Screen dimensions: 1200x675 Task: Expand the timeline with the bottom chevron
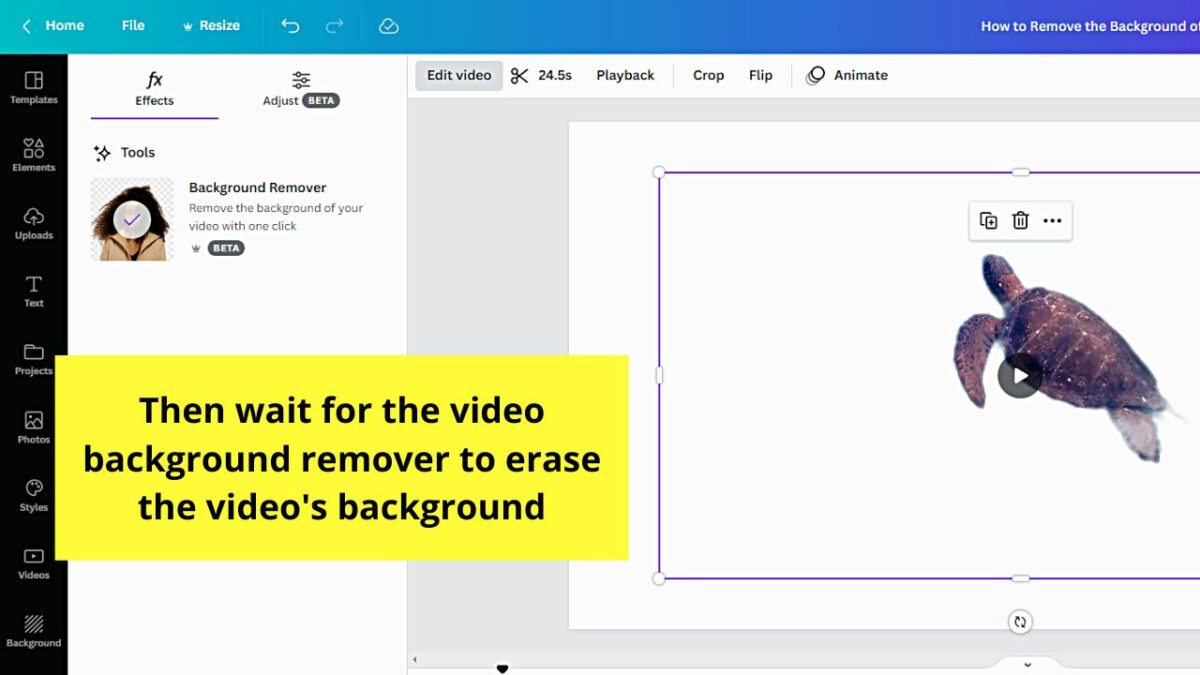coord(1027,663)
